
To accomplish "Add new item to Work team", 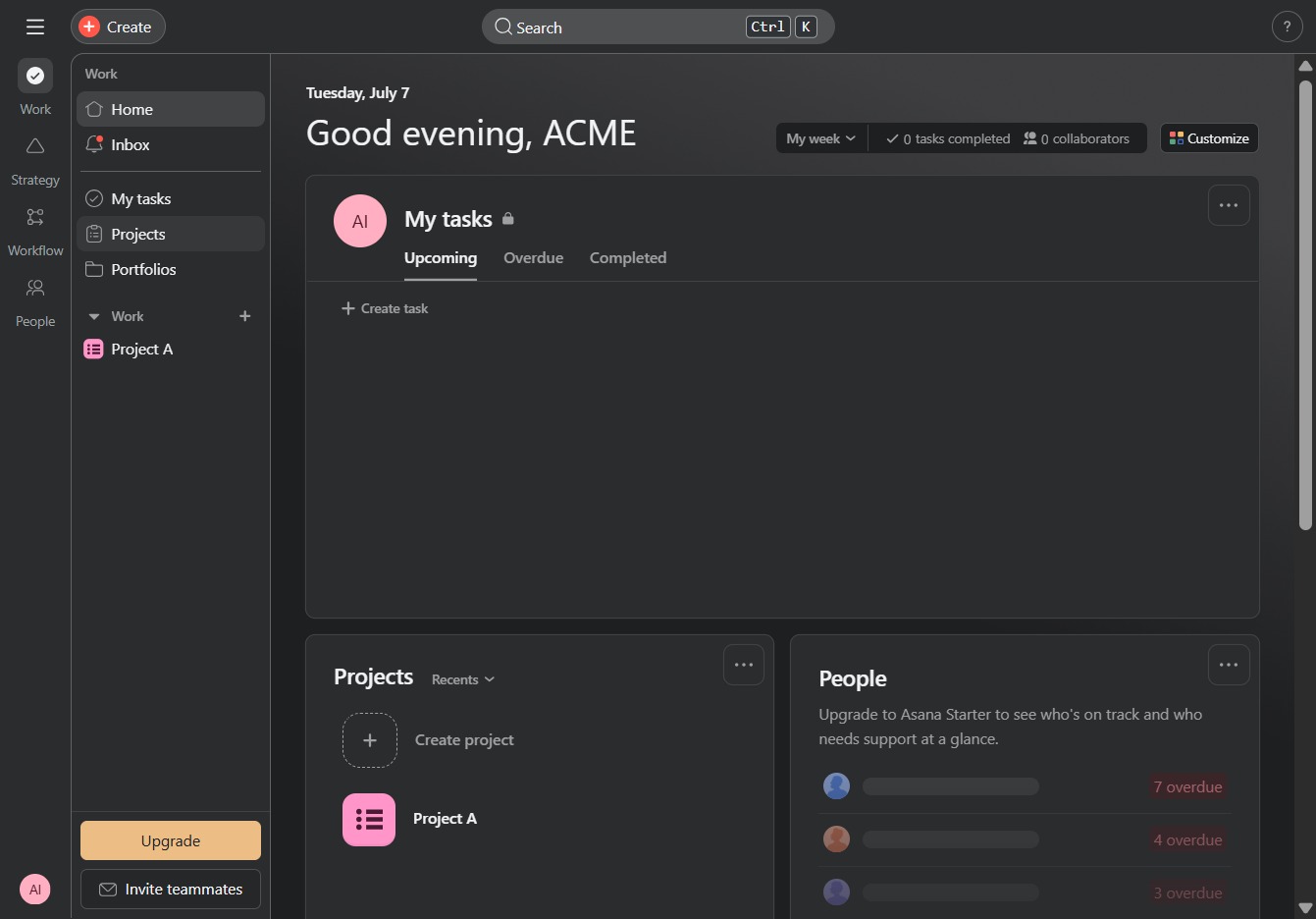I will 245,316.
